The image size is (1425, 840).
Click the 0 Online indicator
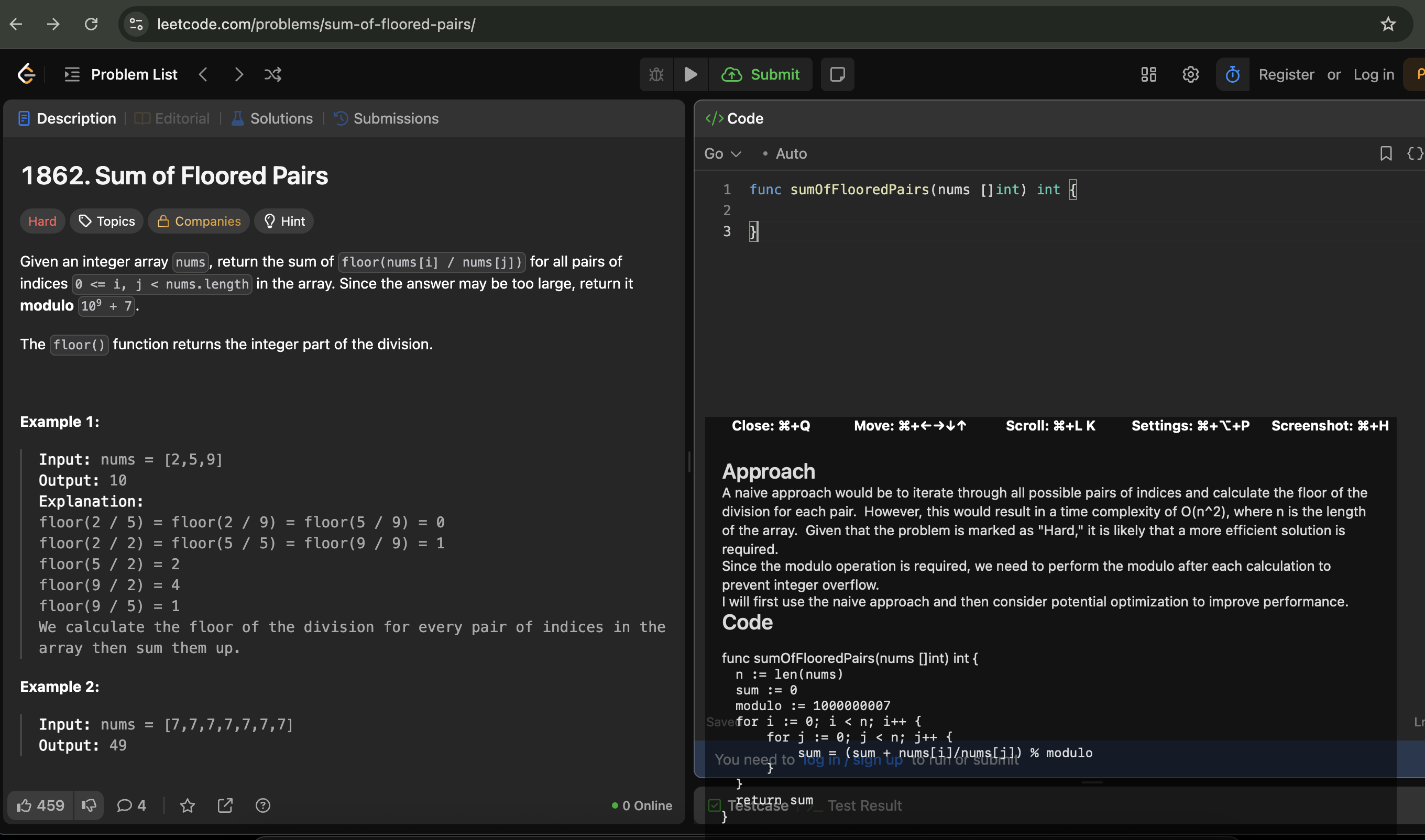641,805
